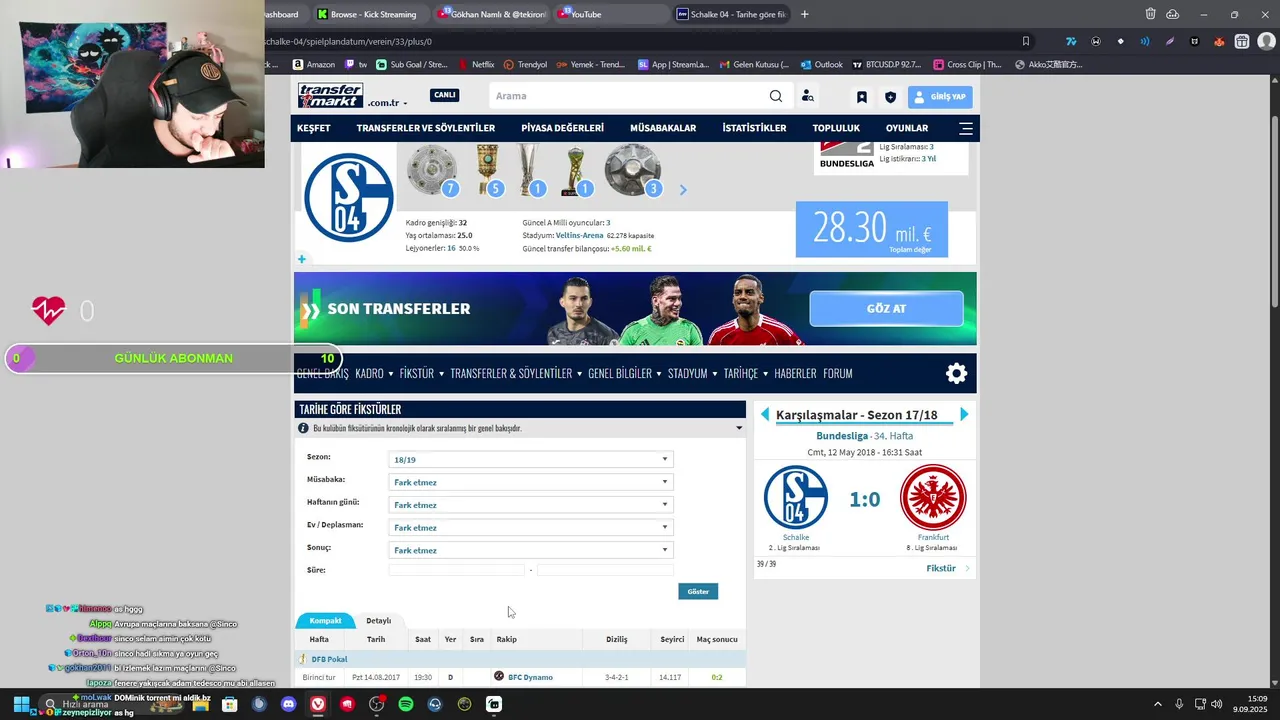1280x720 pixels.
Task: Switch to Browse - Kick Streaming tab
Action: [370, 14]
